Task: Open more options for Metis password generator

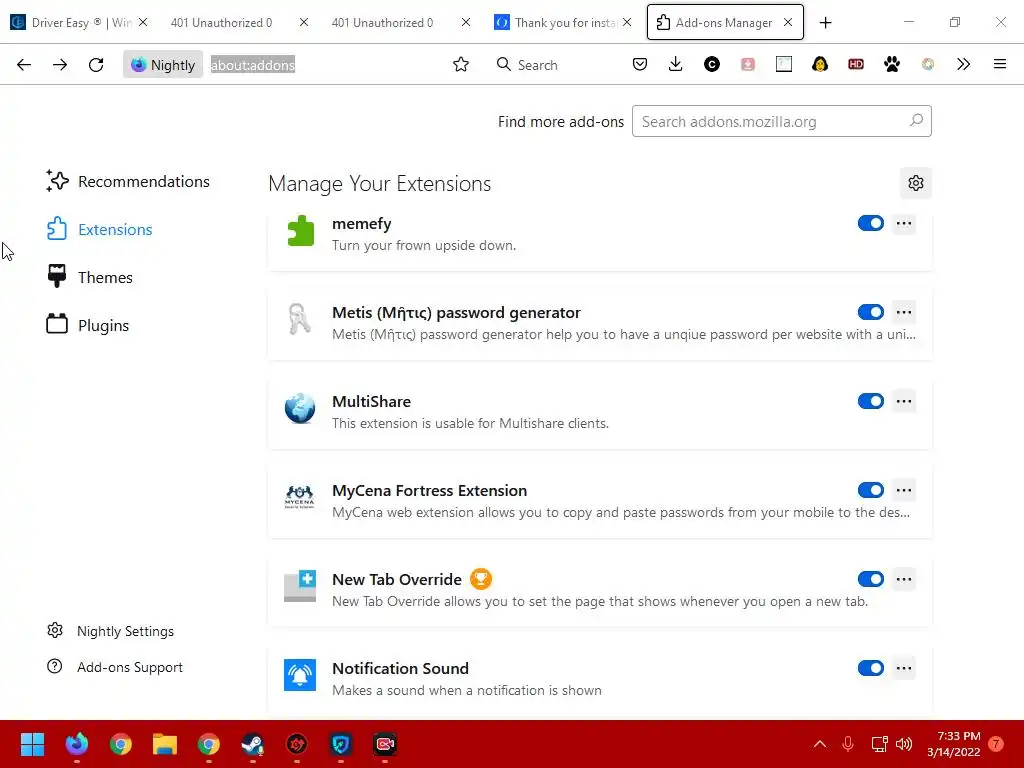Action: click(904, 312)
